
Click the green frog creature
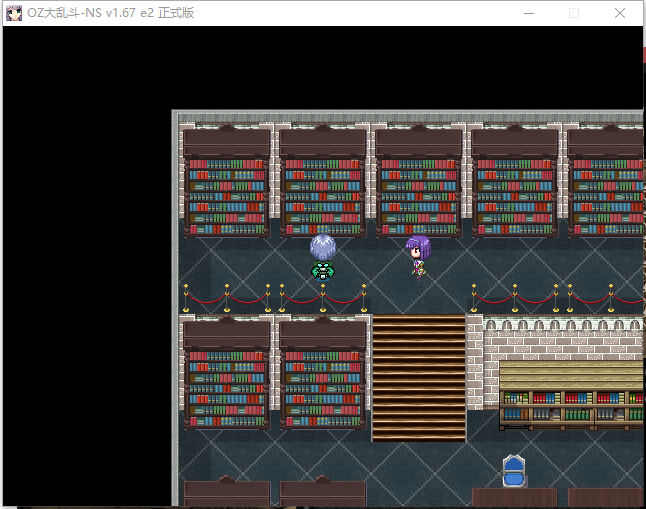(x=323, y=271)
